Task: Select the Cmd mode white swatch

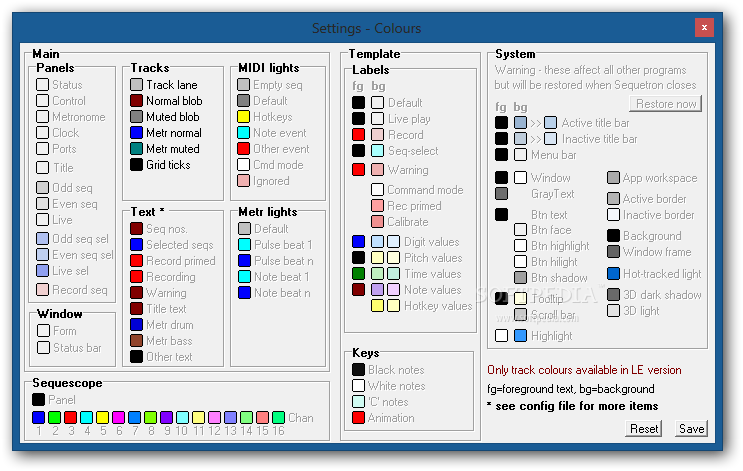Action: click(244, 165)
